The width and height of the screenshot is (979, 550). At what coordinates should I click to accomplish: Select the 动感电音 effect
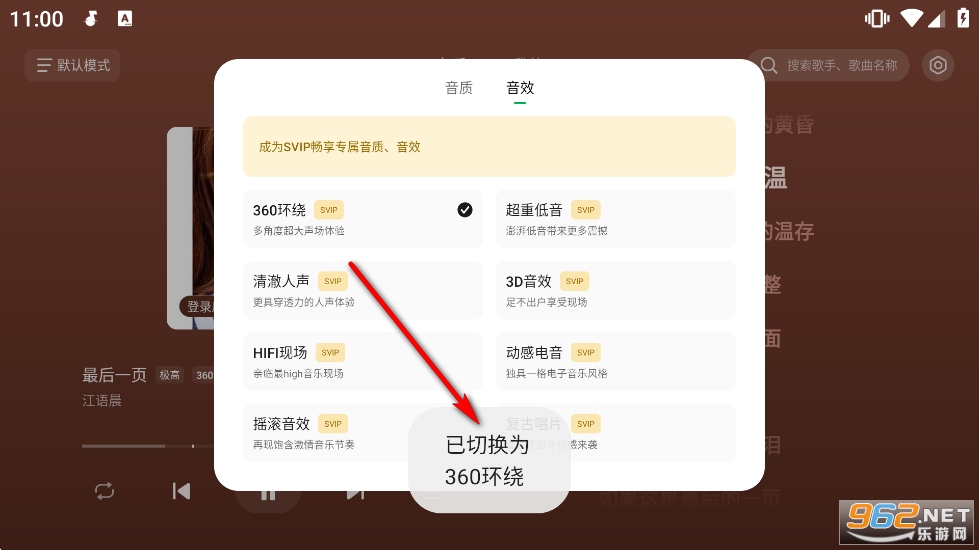coord(616,361)
